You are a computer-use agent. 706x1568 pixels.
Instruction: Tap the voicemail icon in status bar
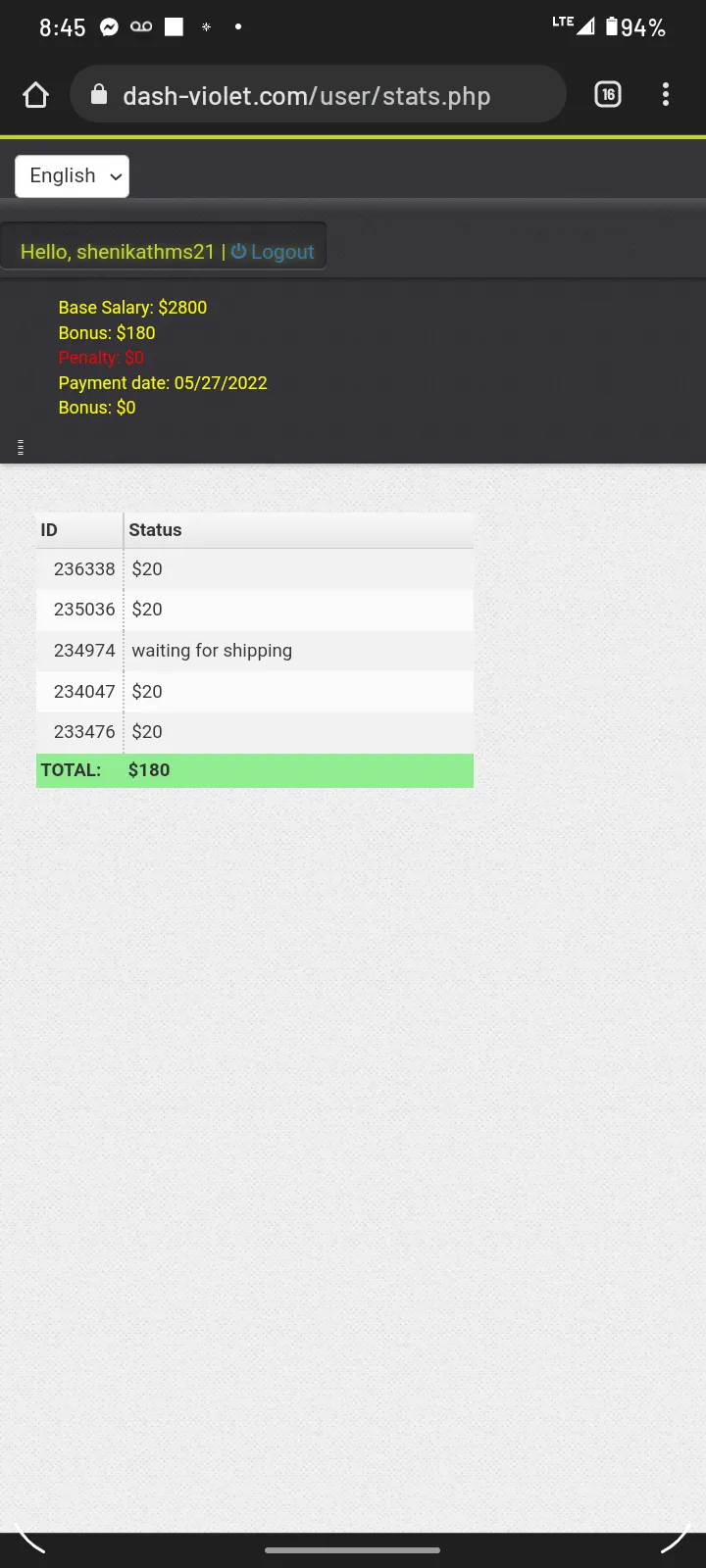(141, 27)
